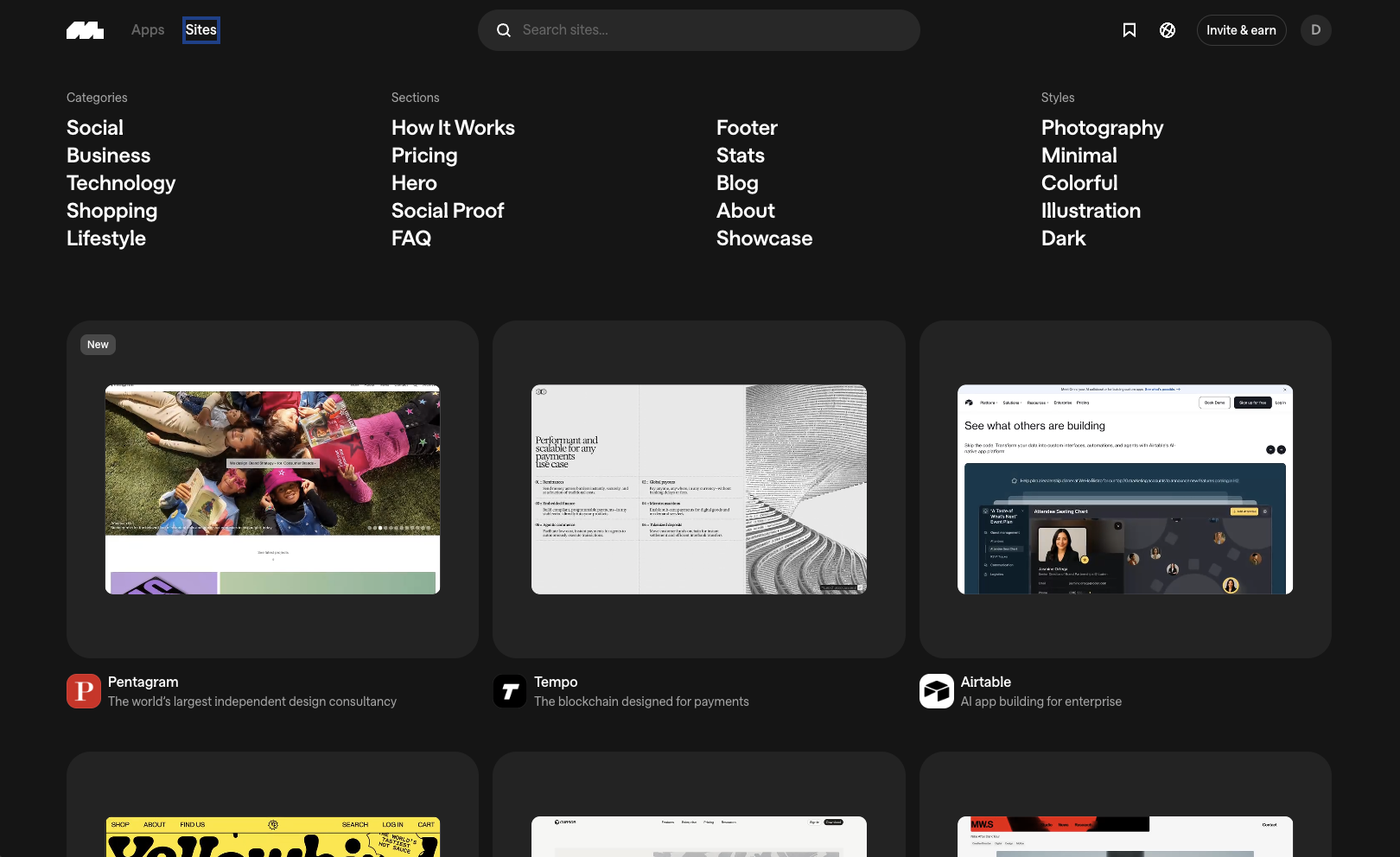Open the bookmark saved collections icon

pos(1129,30)
